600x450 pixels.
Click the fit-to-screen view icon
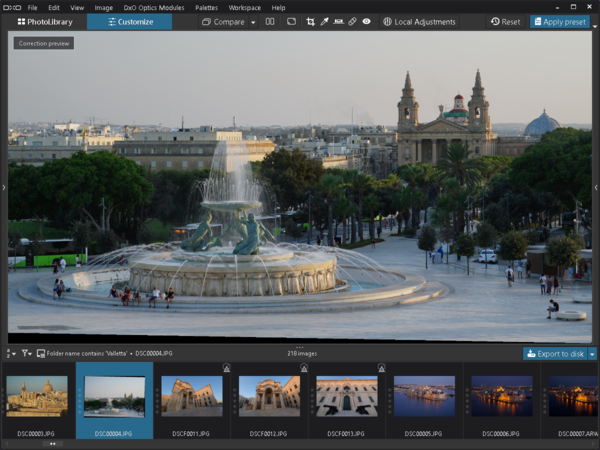tap(291, 21)
